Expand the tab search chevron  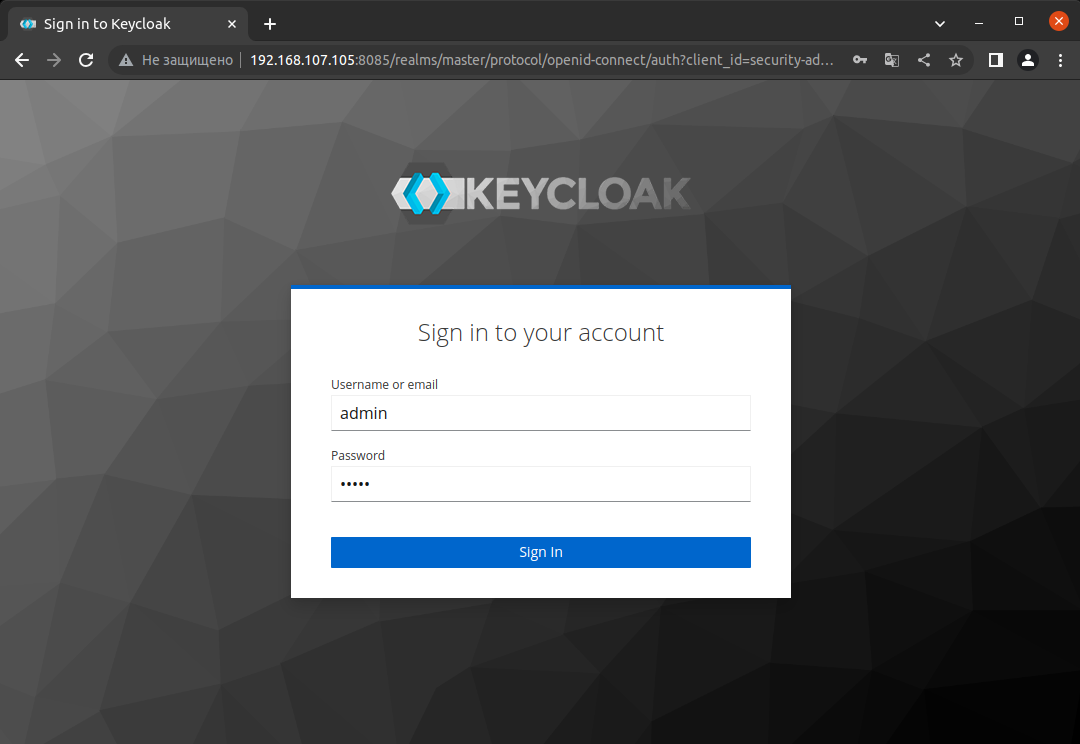939,24
